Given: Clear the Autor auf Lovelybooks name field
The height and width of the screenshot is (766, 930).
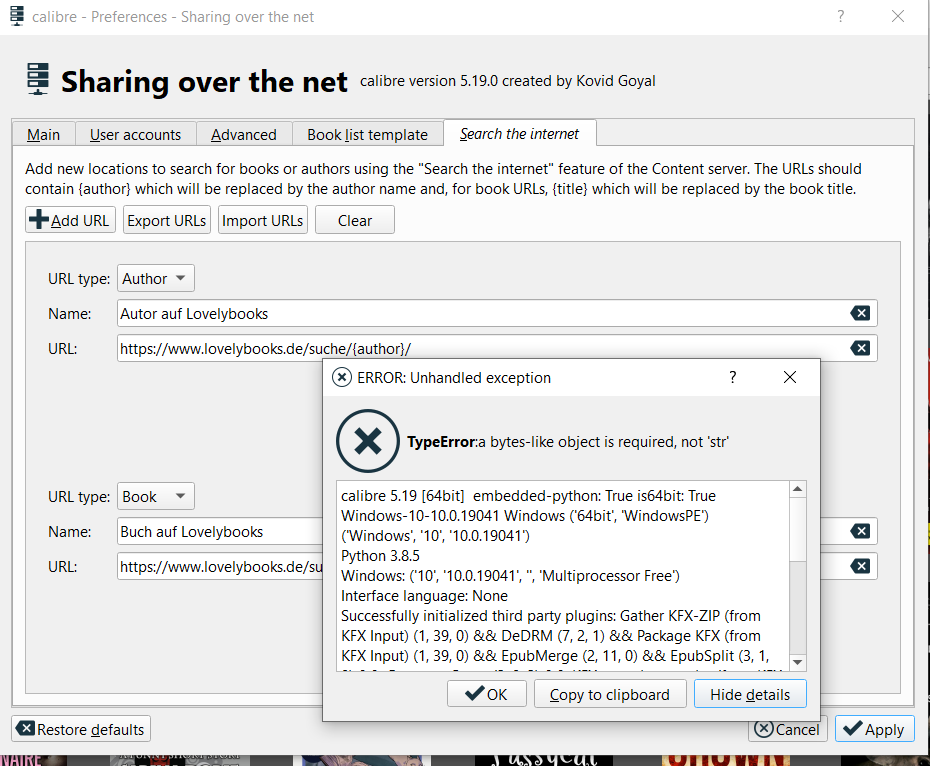Looking at the screenshot, I should coord(860,313).
